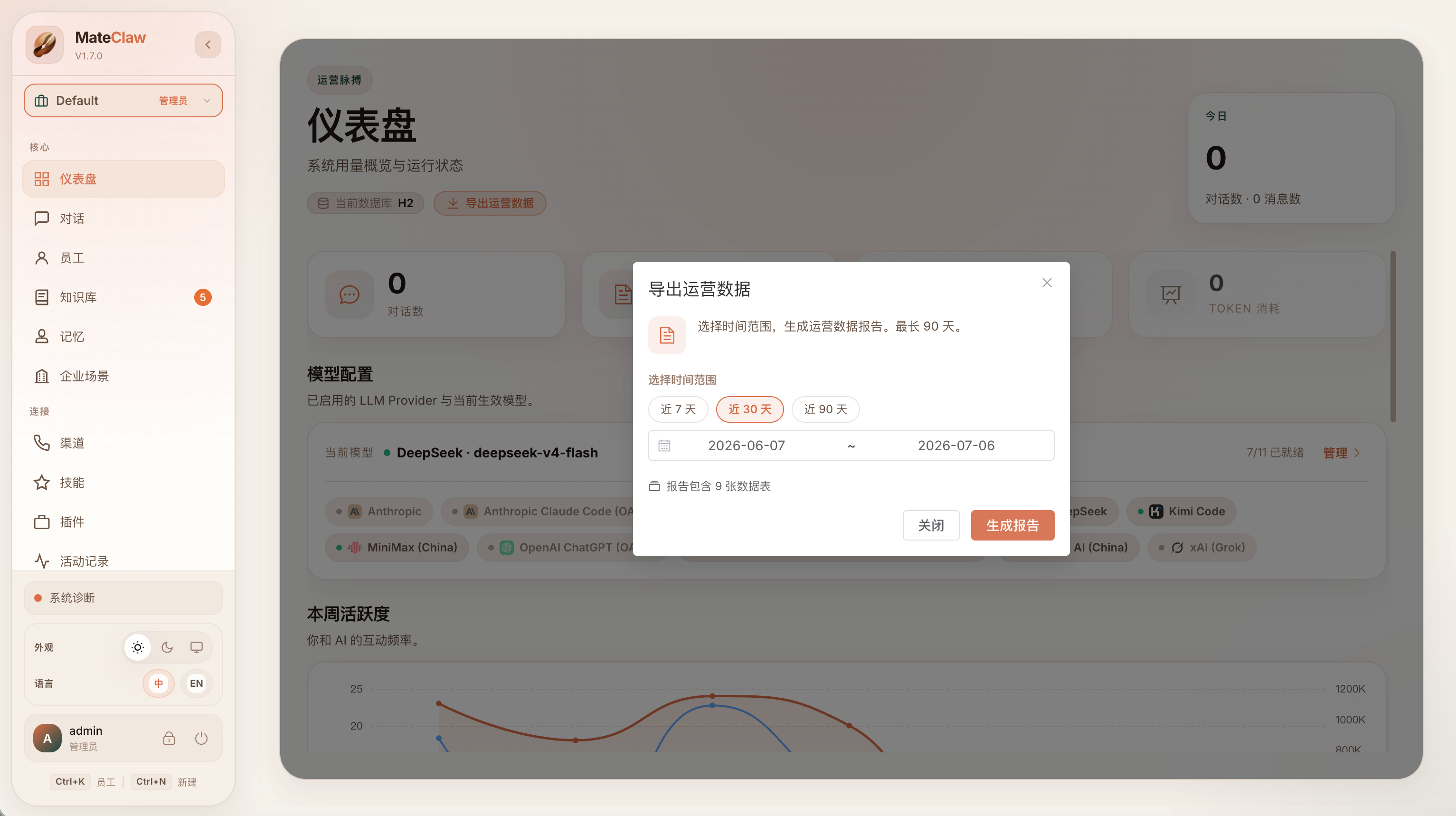Open 系统诊断 system diagnostics
This screenshot has width=1456, height=816.
click(123, 598)
